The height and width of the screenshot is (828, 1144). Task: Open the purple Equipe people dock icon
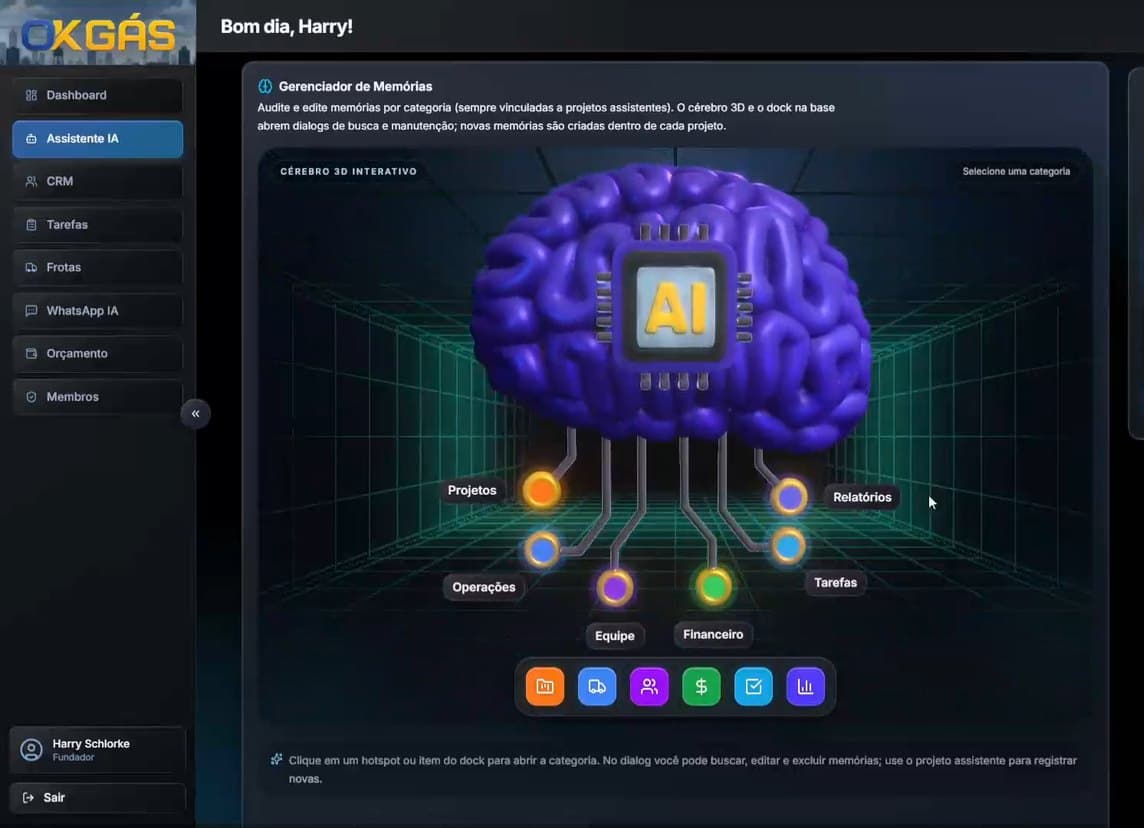(649, 686)
